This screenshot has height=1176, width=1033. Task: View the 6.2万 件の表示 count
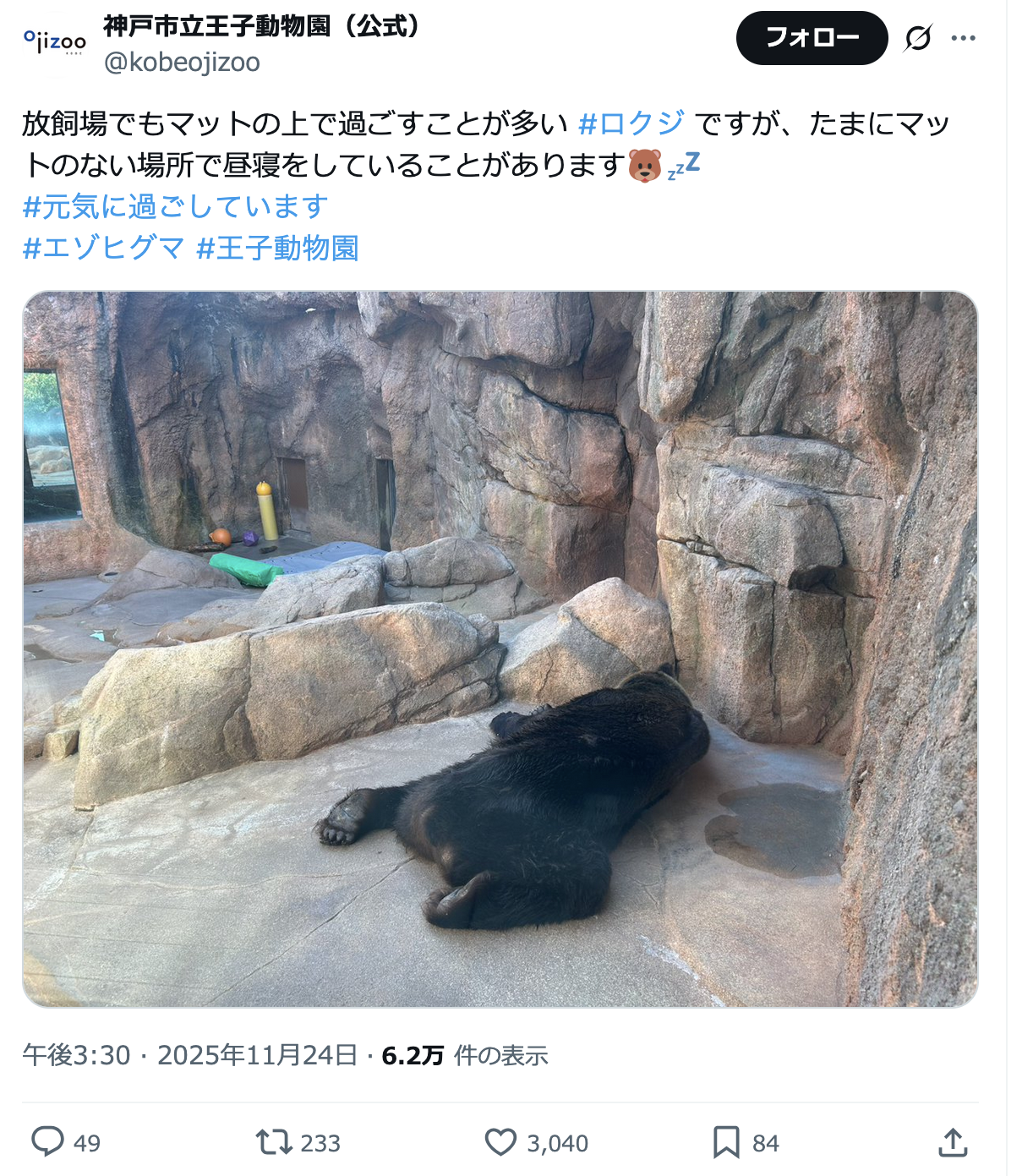click(x=465, y=1055)
